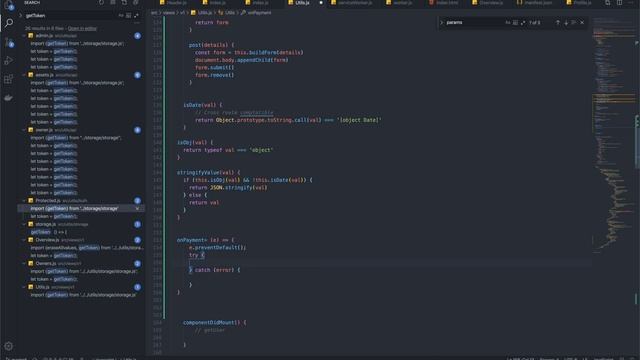
Task: Collapse the owner.js search results group
Action: (x=24, y=130)
